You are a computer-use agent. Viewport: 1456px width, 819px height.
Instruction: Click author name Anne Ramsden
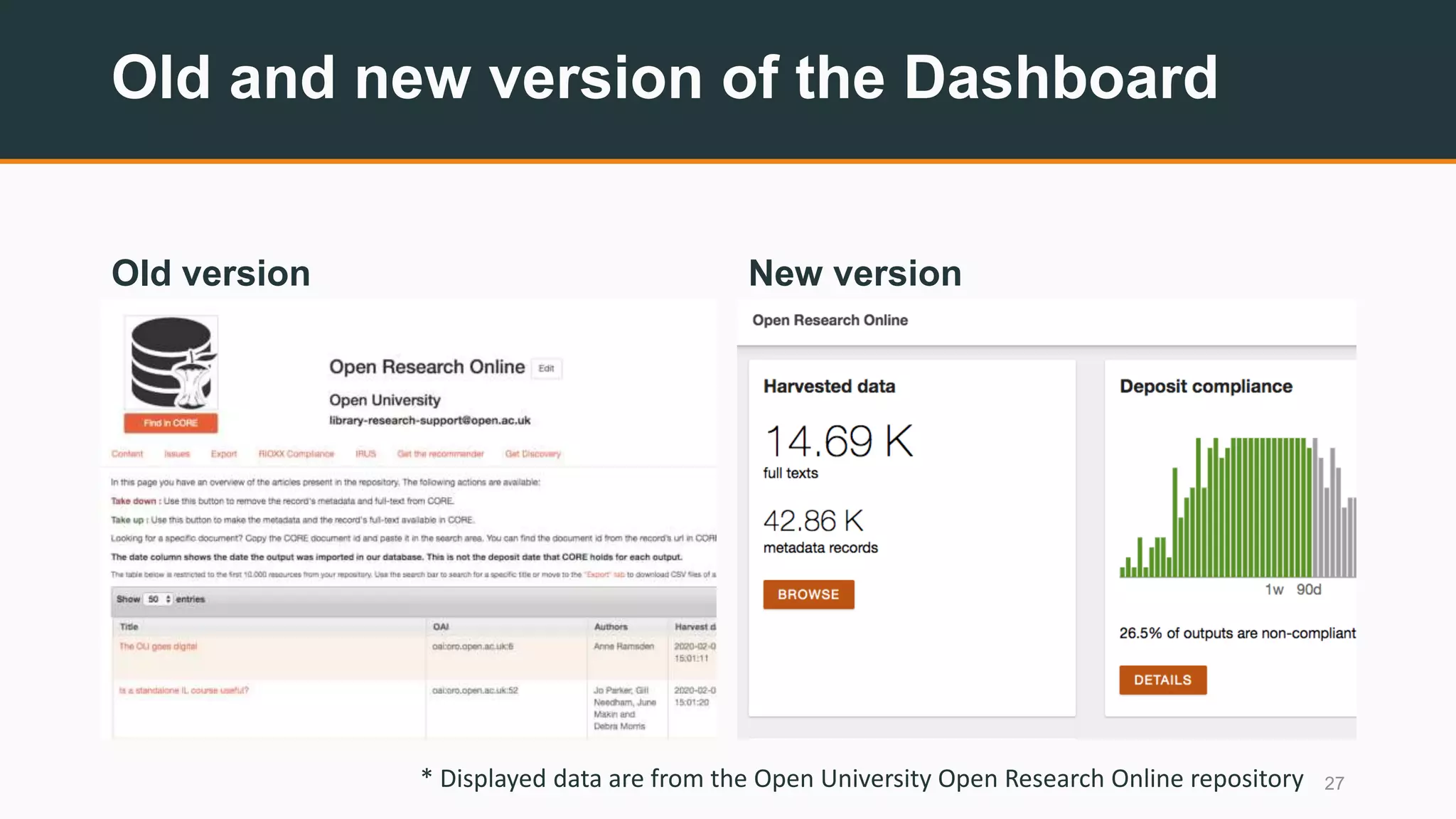click(x=623, y=646)
